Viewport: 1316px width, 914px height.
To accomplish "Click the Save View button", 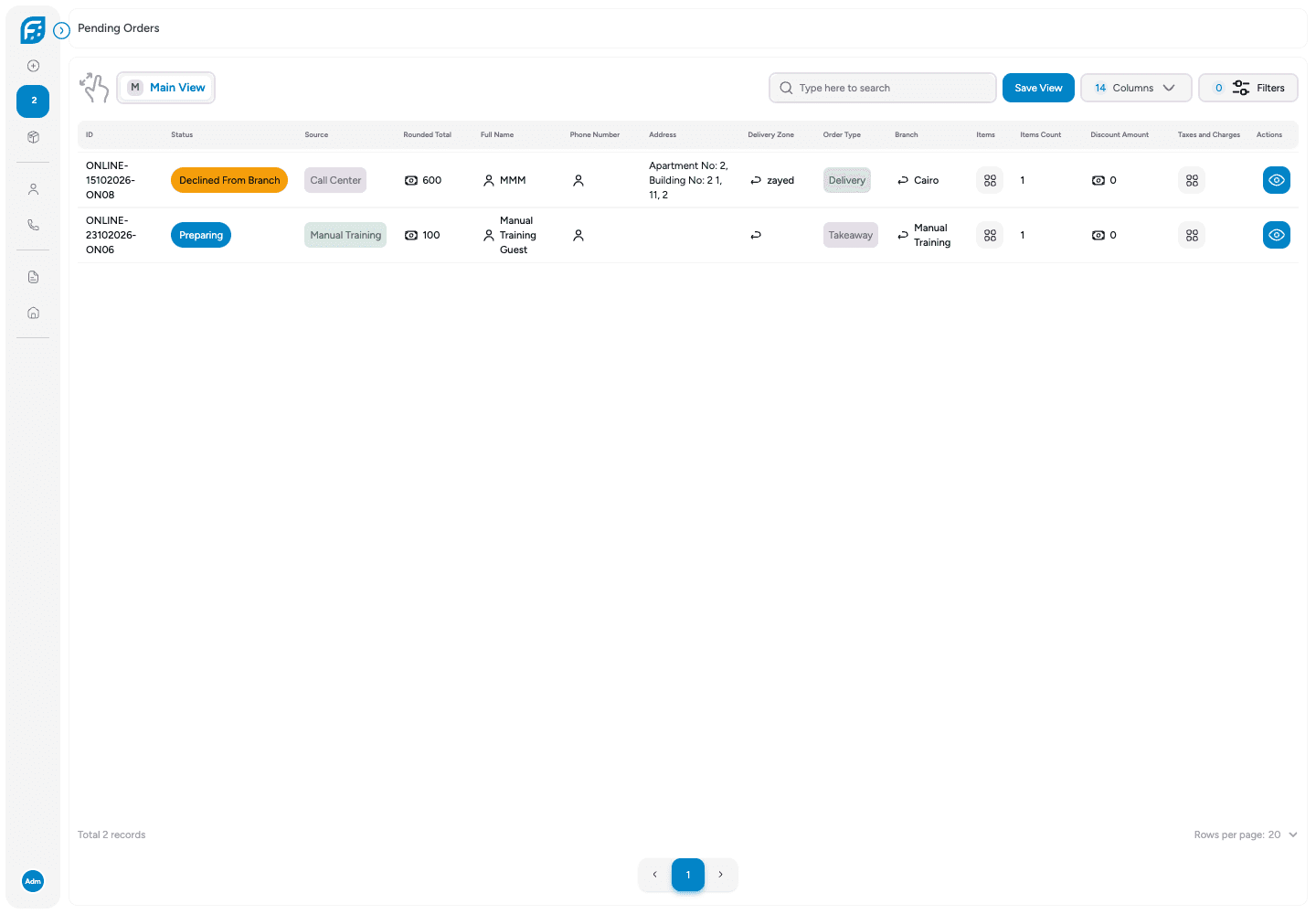I will pyautogui.click(x=1038, y=88).
